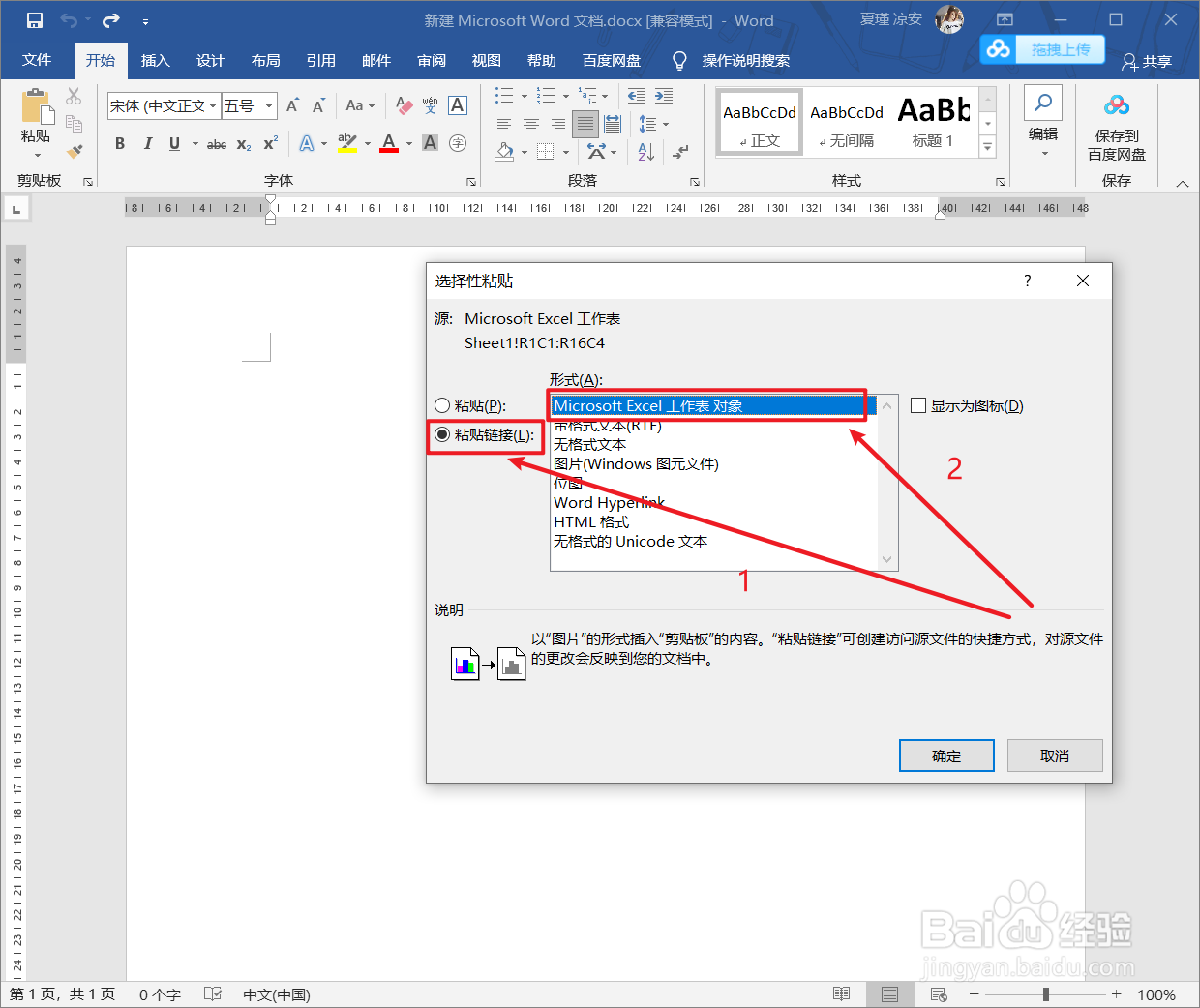Expand the styles gallery more arrow
The height and width of the screenshot is (1008, 1200).
click(x=988, y=147)
